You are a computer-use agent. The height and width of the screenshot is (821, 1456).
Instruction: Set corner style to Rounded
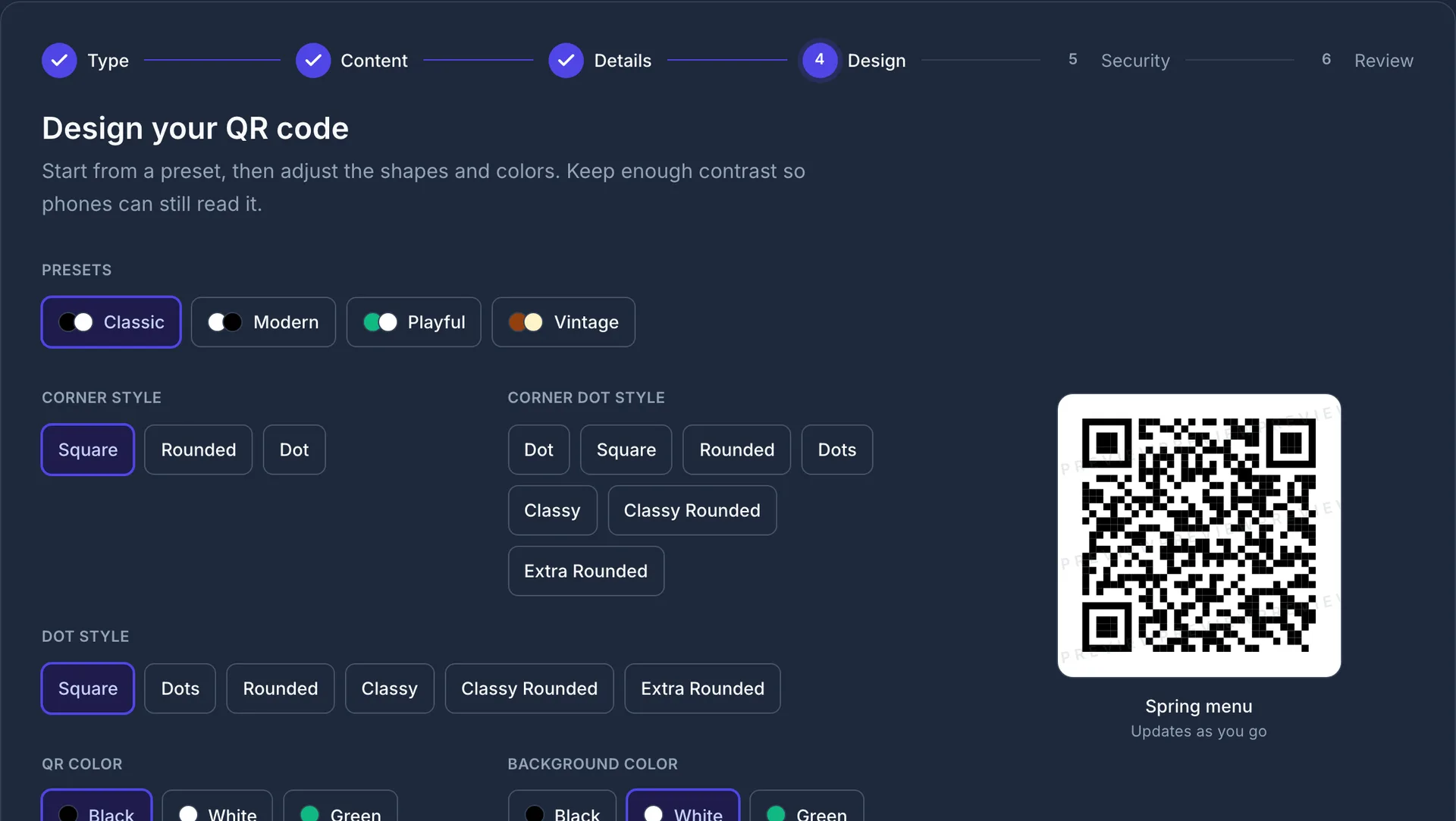click(199, 450)
